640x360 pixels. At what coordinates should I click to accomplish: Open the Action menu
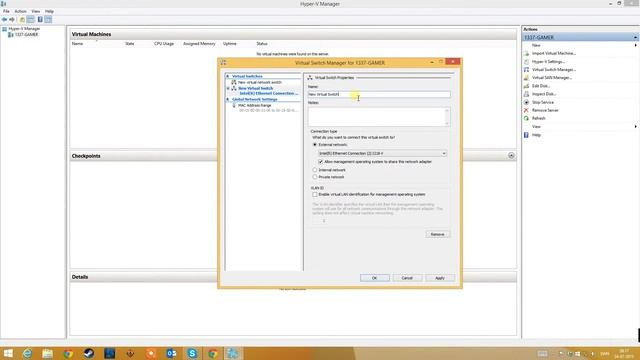coord(20,11)
